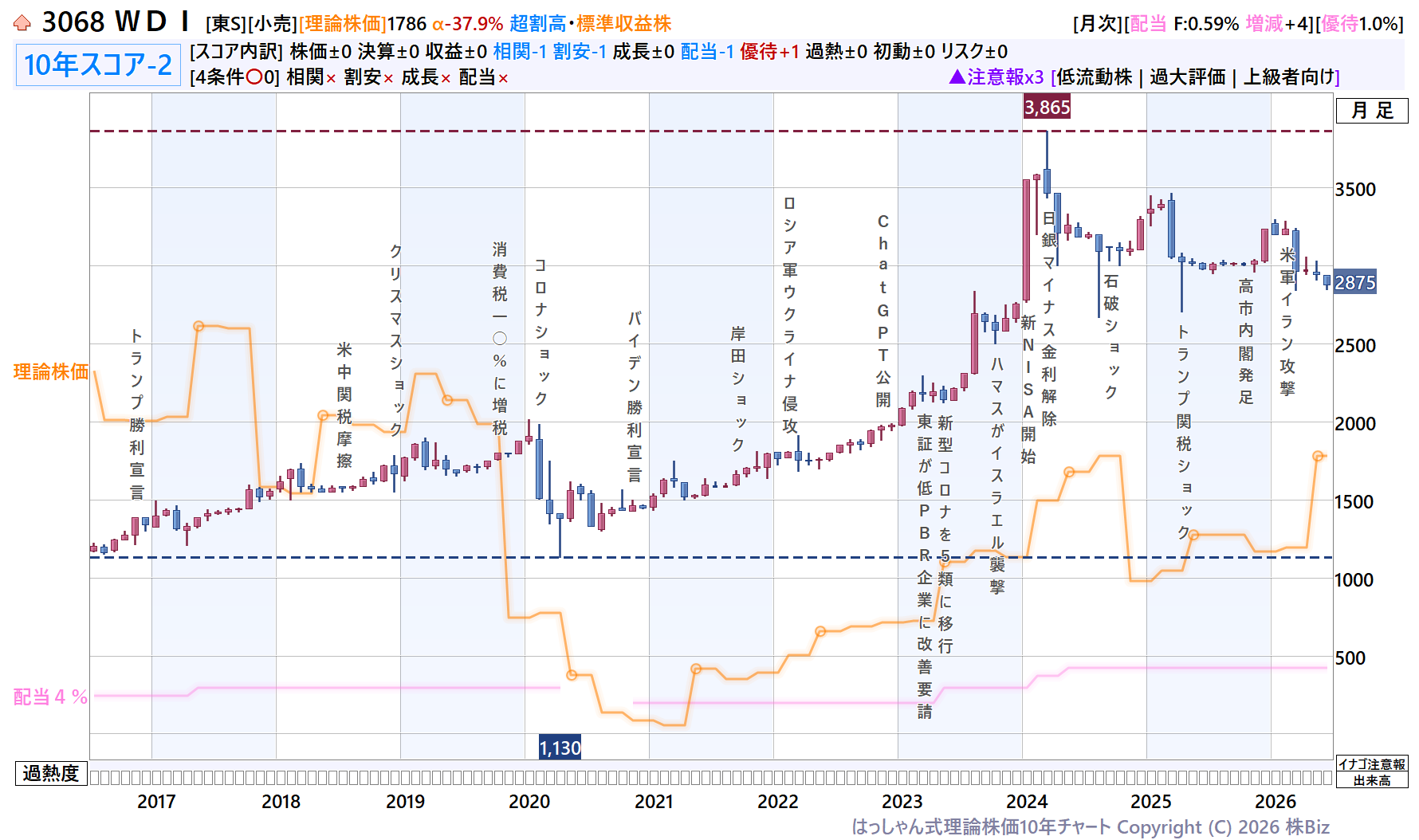Click the F:0.59% dividend yield value
Screen dimensions: 1419x840
1206,24
